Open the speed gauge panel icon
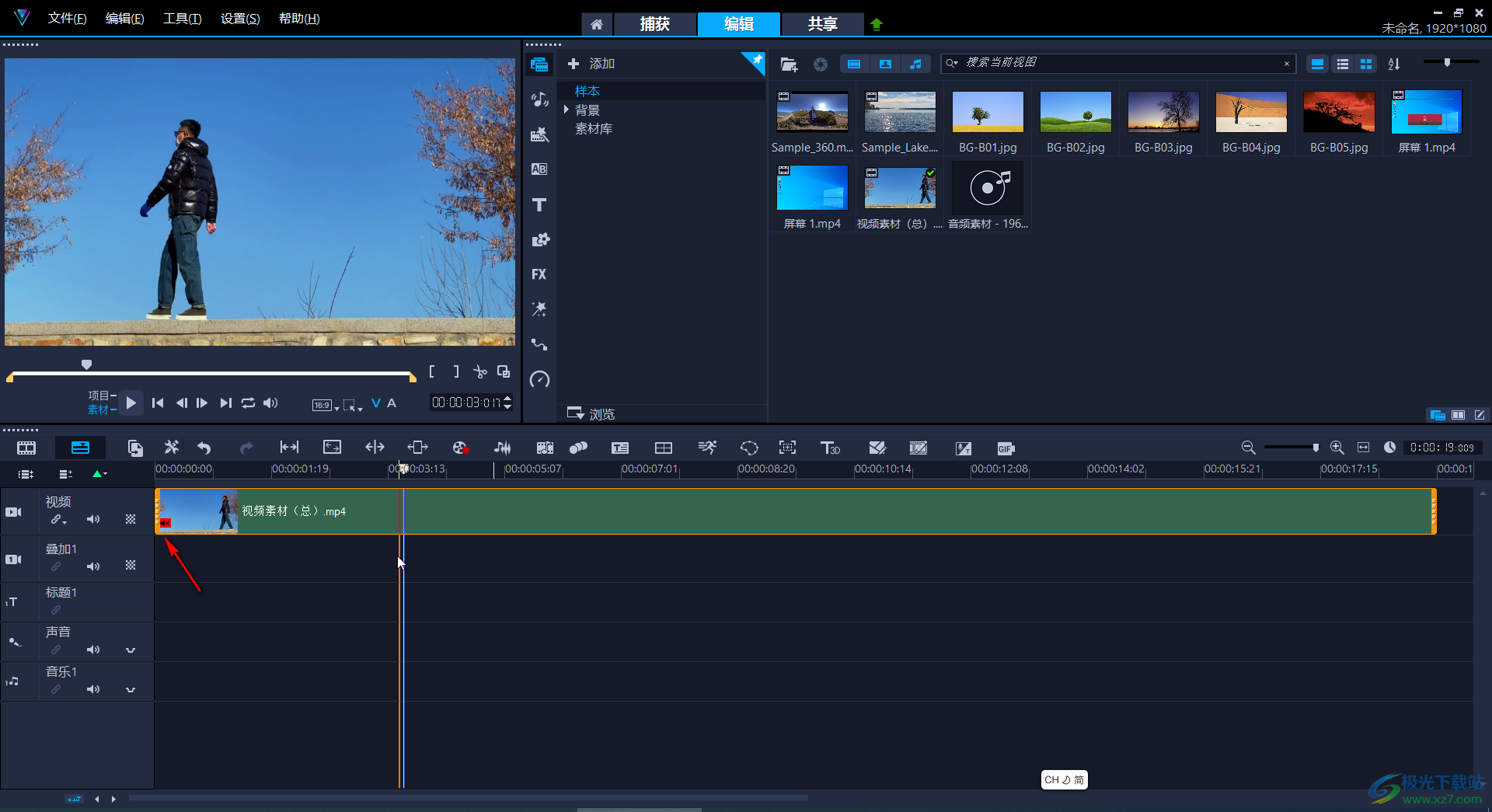The image size is (1492, 812). coord(539,379)
